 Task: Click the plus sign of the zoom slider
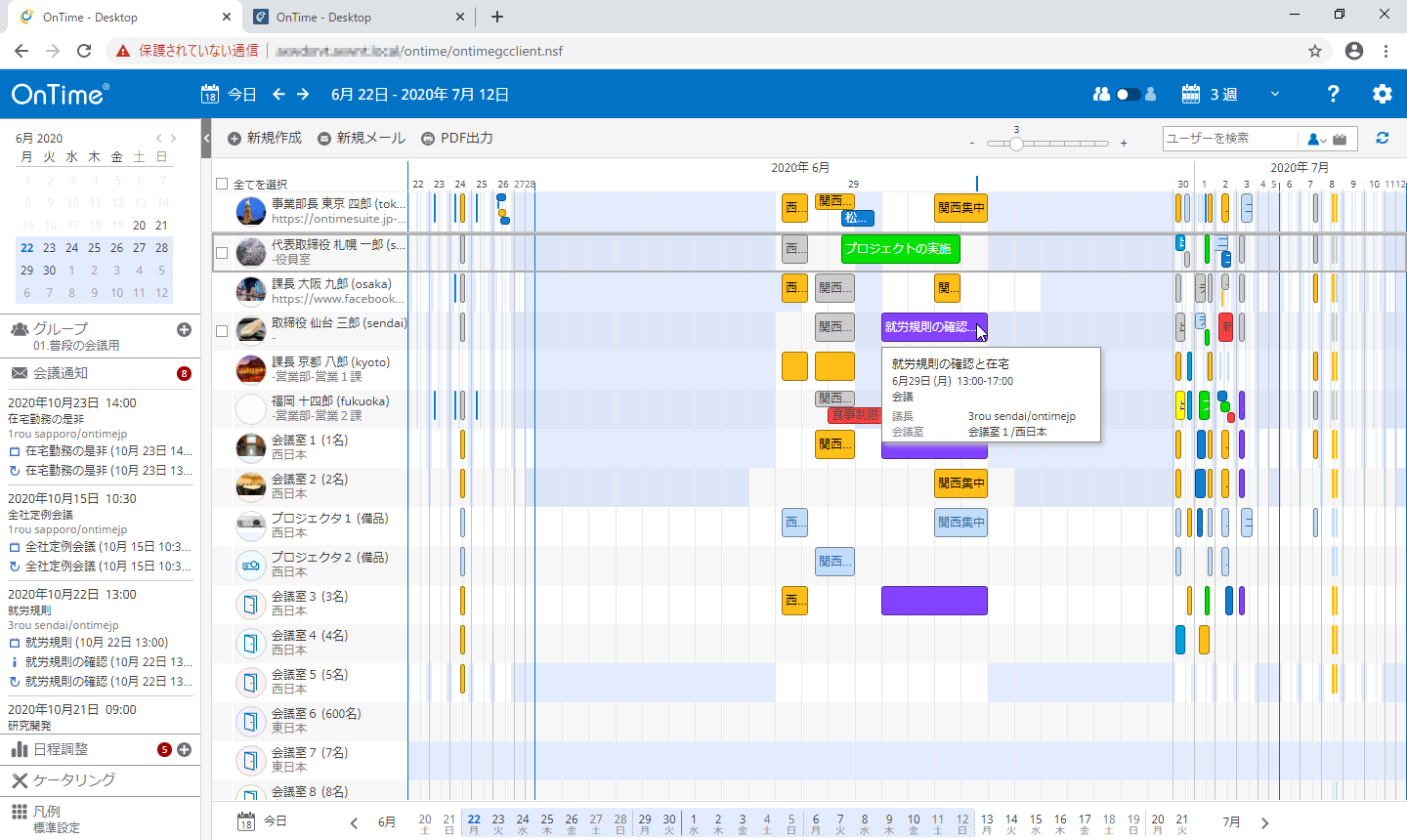click(x=1124, y=144)
